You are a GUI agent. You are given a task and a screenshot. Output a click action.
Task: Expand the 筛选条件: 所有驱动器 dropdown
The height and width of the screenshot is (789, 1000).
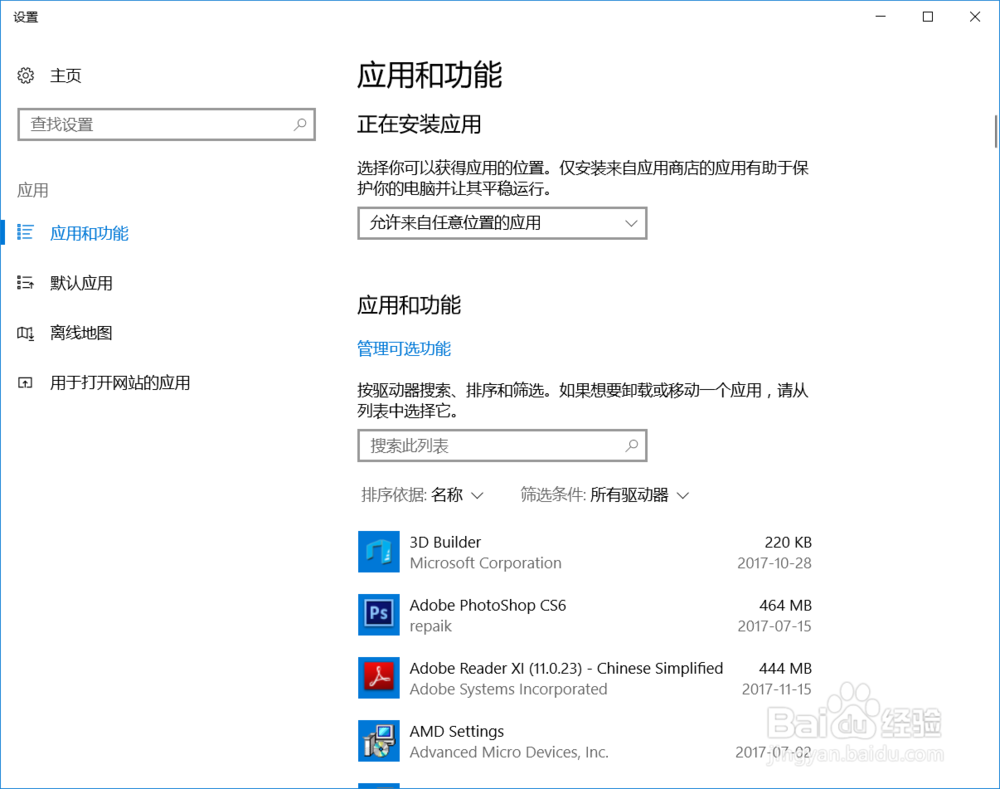click(x=605, y=495)
